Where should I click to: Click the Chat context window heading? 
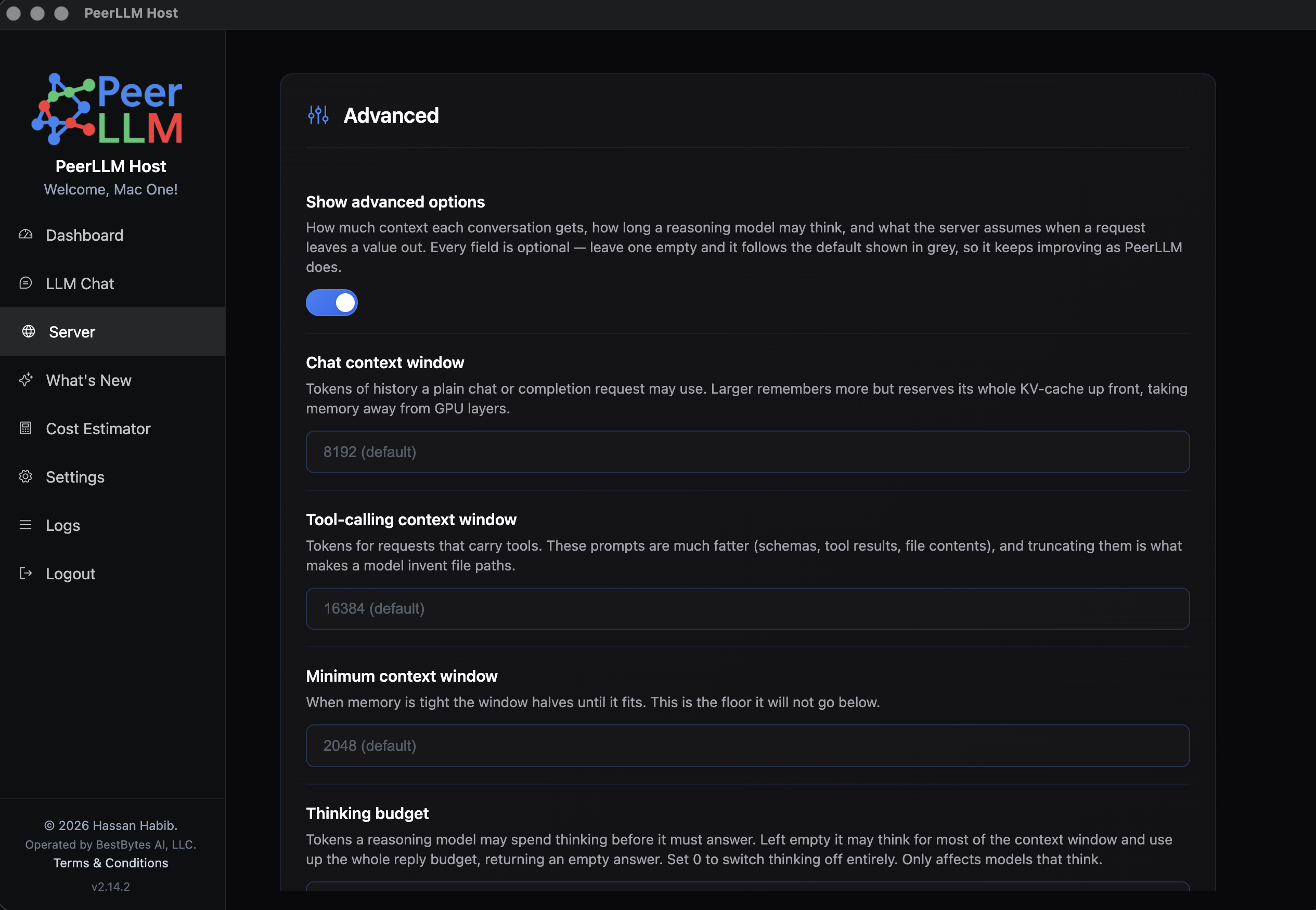tap(385, 362)
